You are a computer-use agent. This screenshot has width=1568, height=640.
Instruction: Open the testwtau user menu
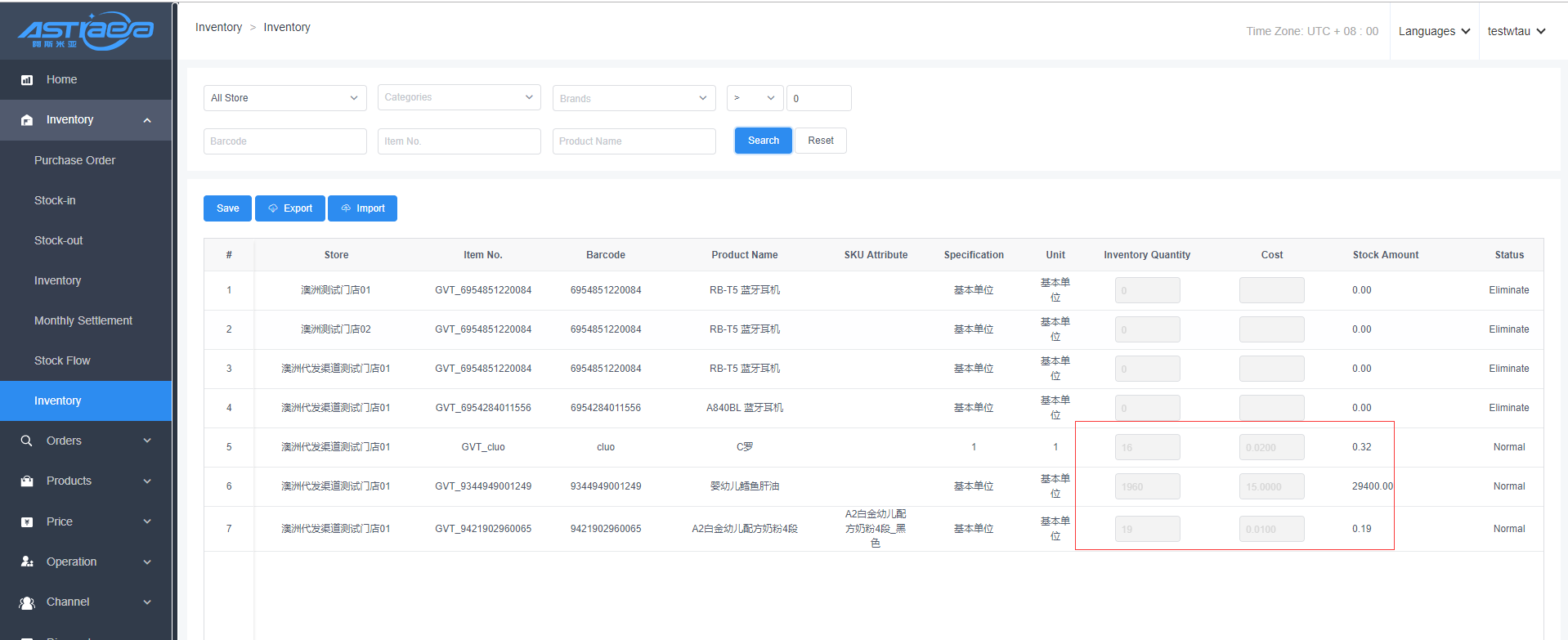click(1516, 31)
